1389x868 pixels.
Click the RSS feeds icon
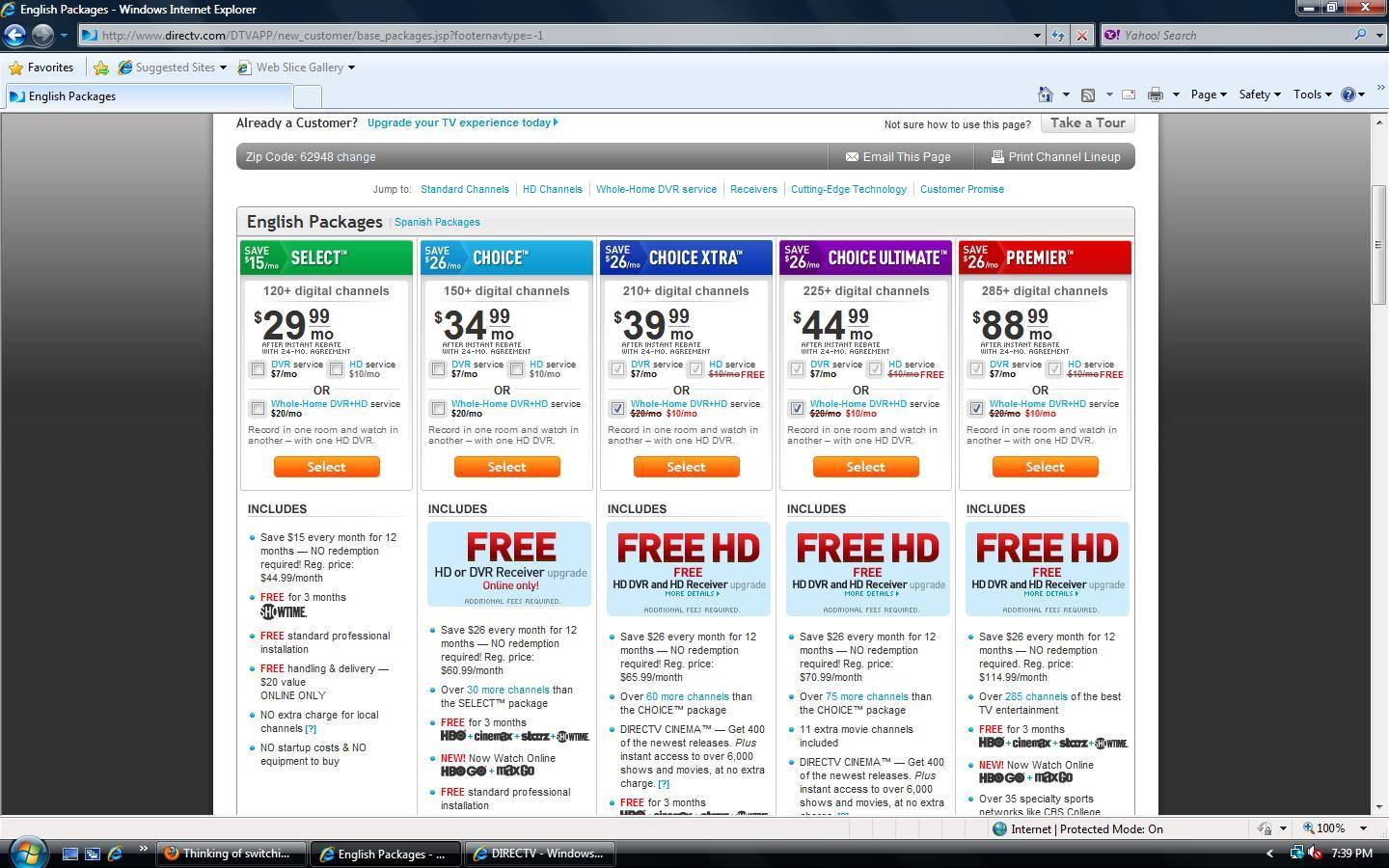point(1088,95)
